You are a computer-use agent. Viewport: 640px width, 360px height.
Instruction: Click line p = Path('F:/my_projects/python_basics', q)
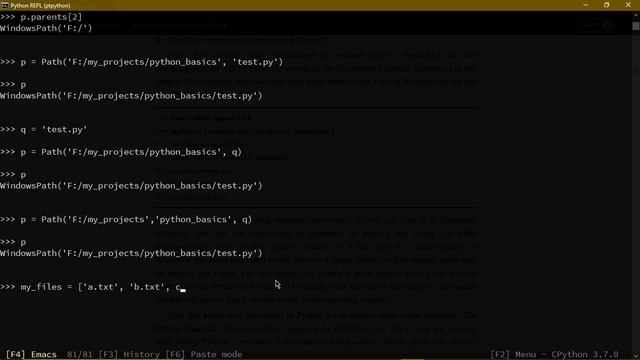coord(121,152)
